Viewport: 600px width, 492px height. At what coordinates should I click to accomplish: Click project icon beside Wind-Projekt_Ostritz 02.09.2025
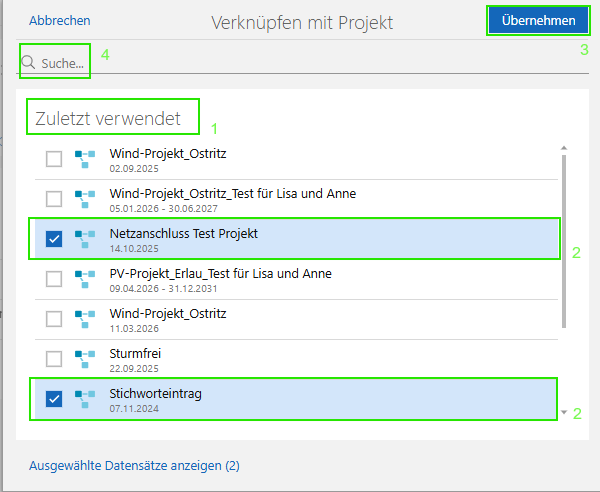(85, 159)
